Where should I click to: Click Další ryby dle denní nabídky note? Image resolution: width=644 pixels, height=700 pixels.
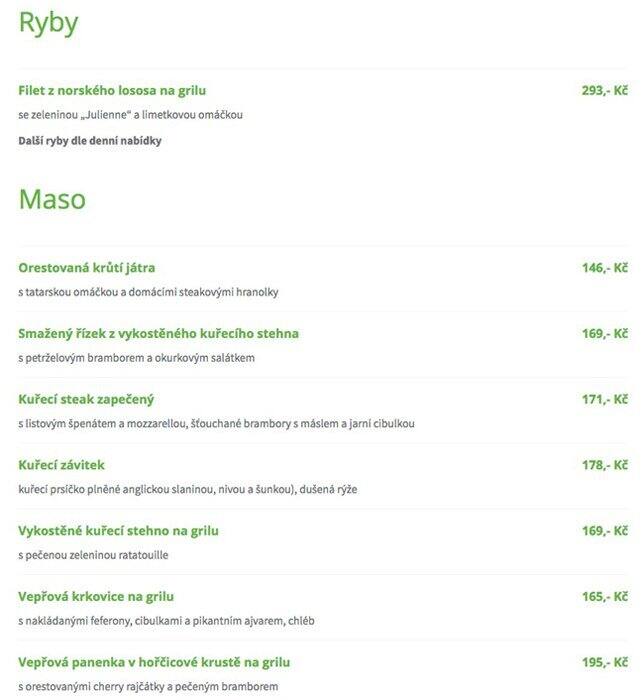(90, 141)
